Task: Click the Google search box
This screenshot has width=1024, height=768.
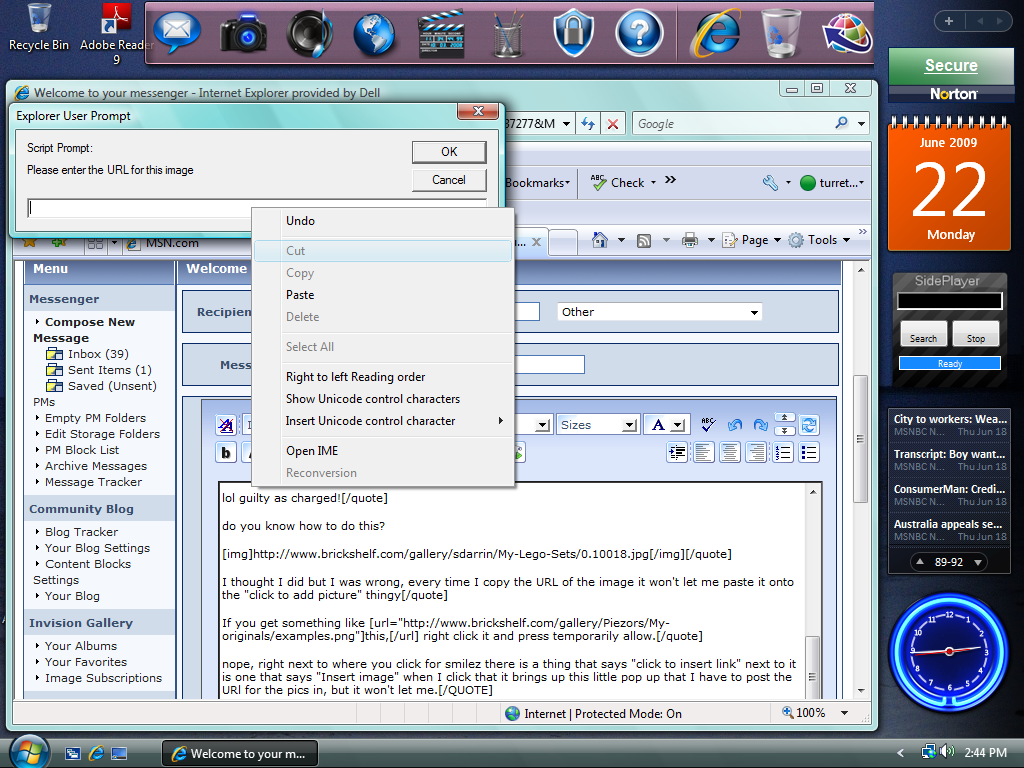Action: [x=732, y=123]
